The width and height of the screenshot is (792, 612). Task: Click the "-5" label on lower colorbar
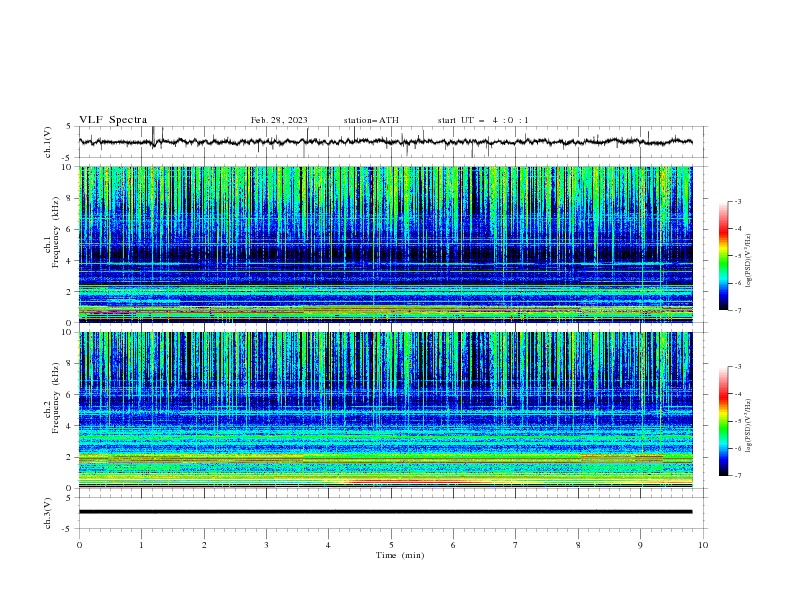click(x=737, y=421)
